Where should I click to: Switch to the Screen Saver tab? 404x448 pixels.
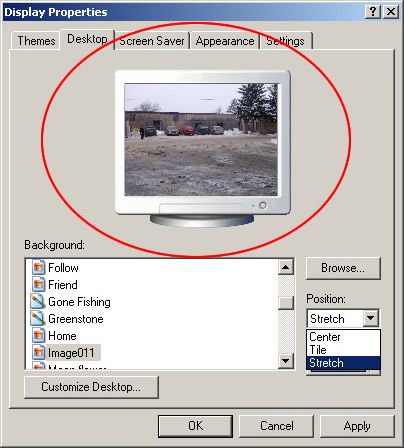coord(152,41)
